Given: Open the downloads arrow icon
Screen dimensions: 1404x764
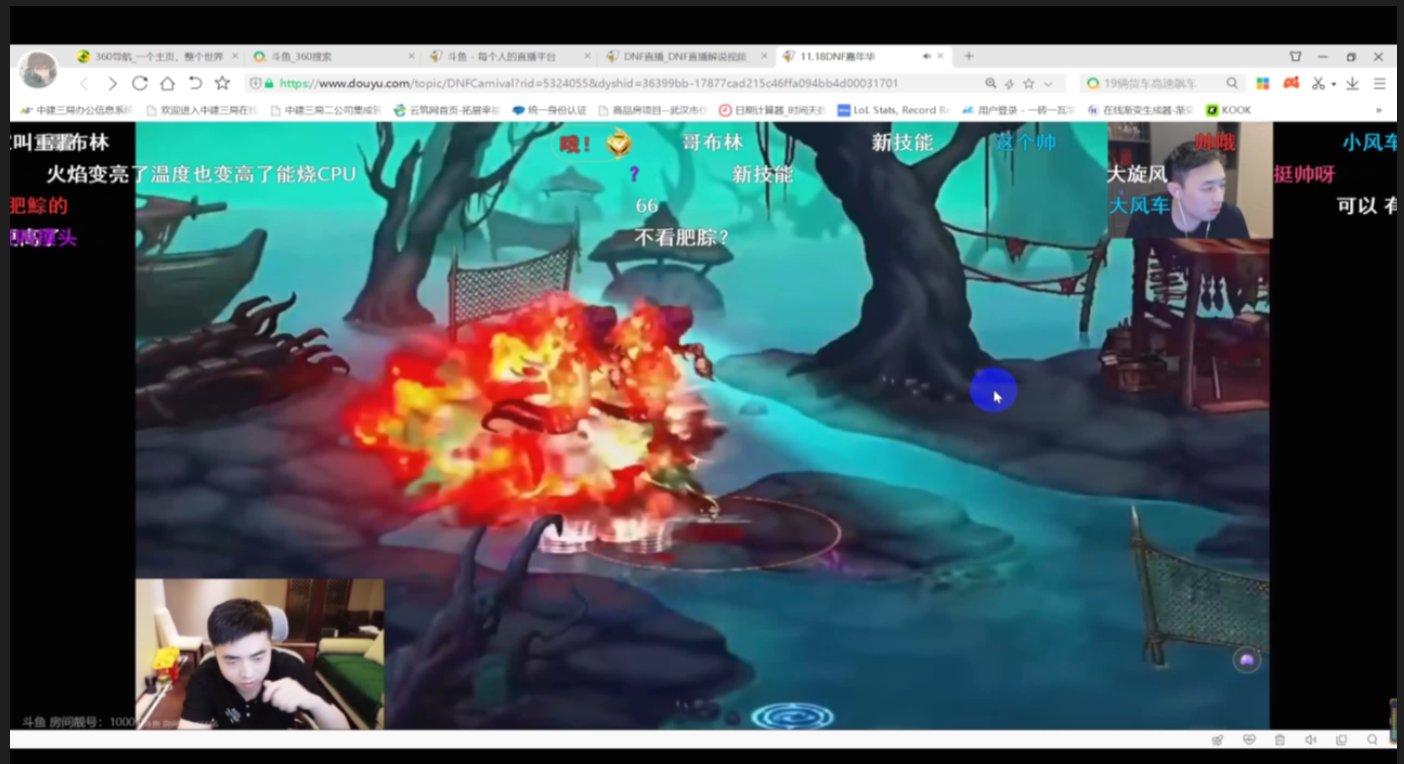Looking at the screenshot, I should click(x=1353, y=83).
